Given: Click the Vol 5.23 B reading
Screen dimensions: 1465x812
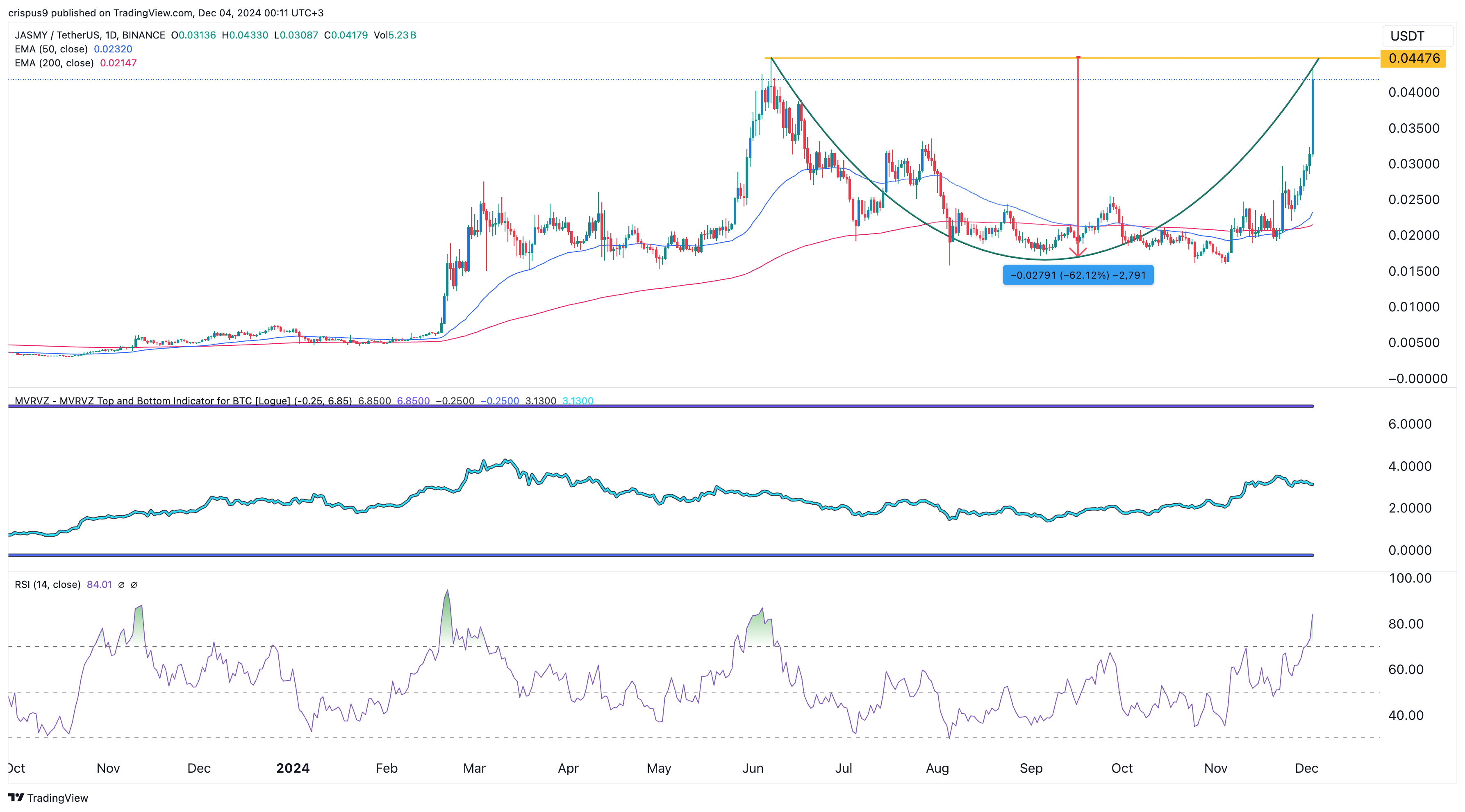Looking at the screenshot, I should coord(395,35).
